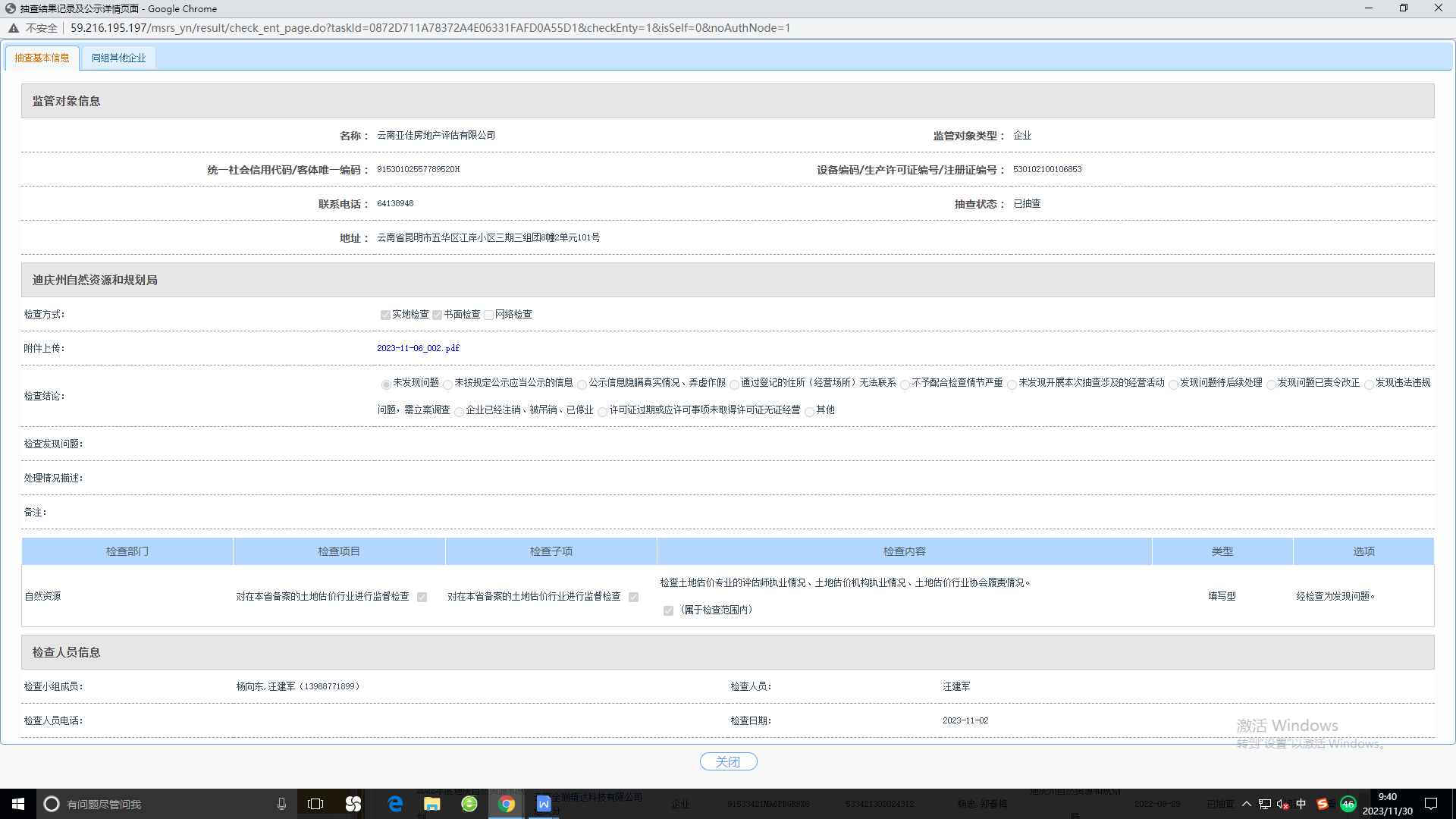Open Microsoft Edge from the taskbar
This screenshot has width=1456, height=819.
pos(395,804)
